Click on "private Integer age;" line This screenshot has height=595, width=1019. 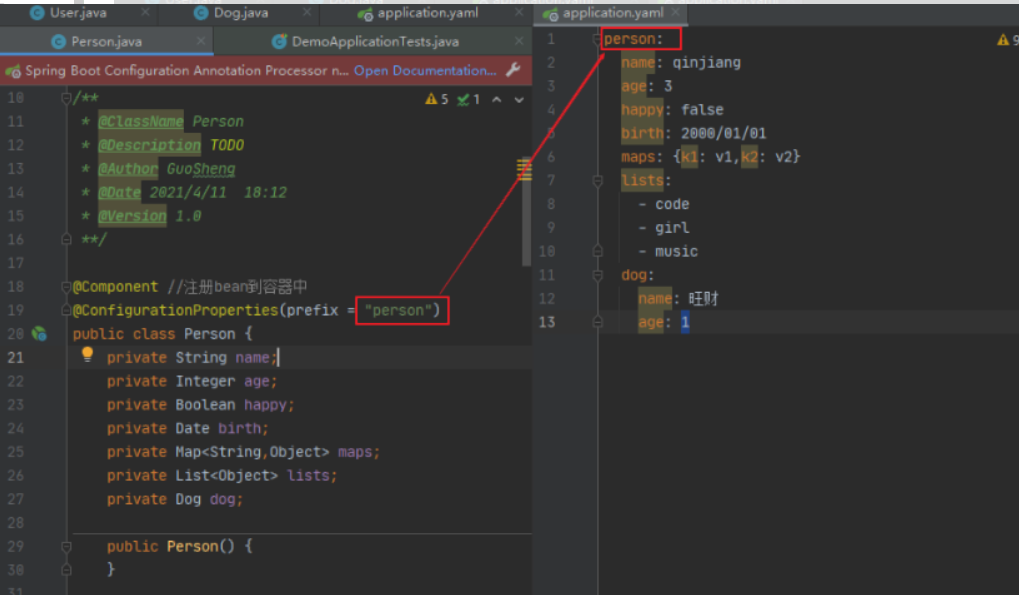click(192, 381)
